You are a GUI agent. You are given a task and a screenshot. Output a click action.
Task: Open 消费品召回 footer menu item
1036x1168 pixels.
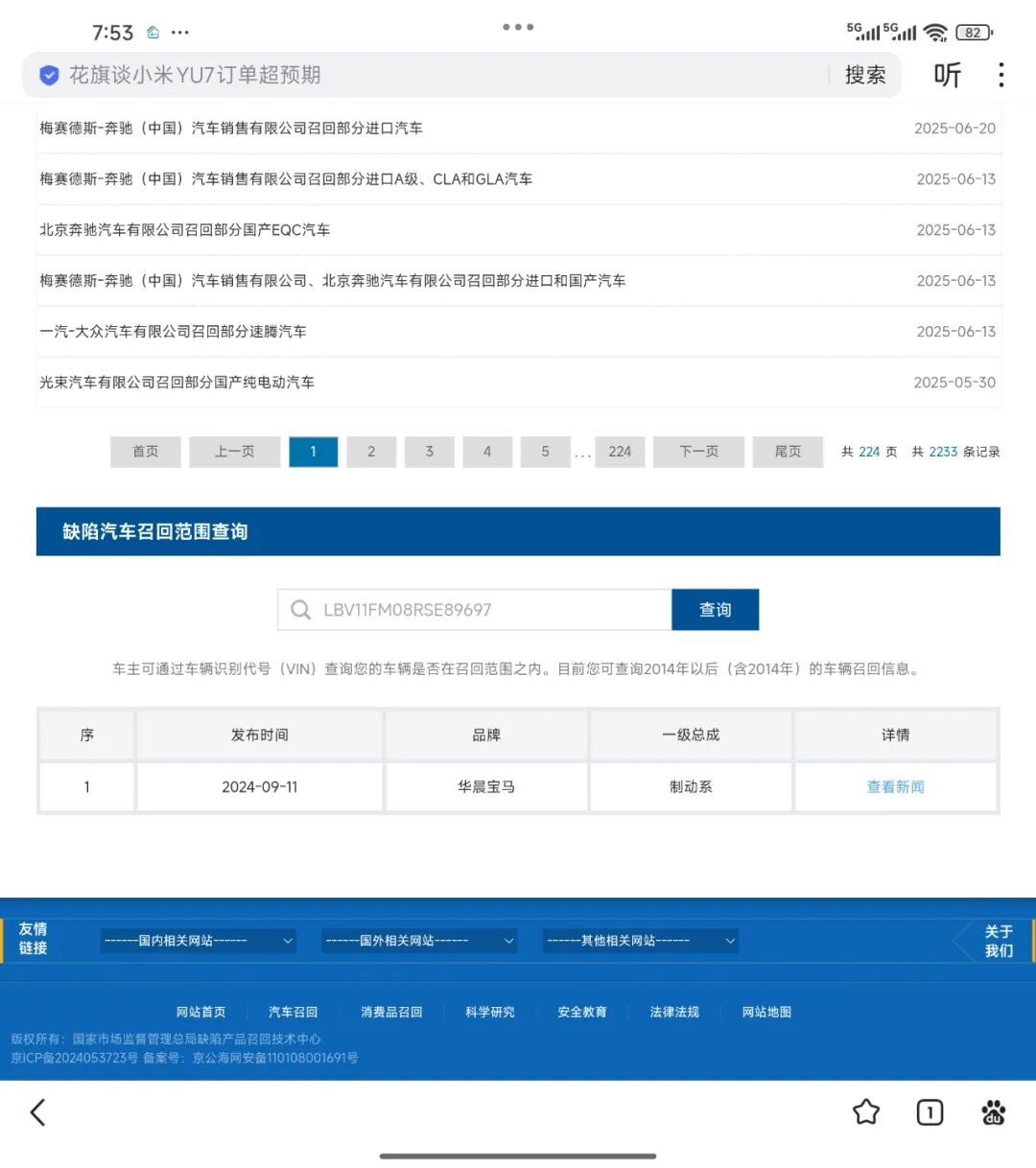[x=391, y=1012]
